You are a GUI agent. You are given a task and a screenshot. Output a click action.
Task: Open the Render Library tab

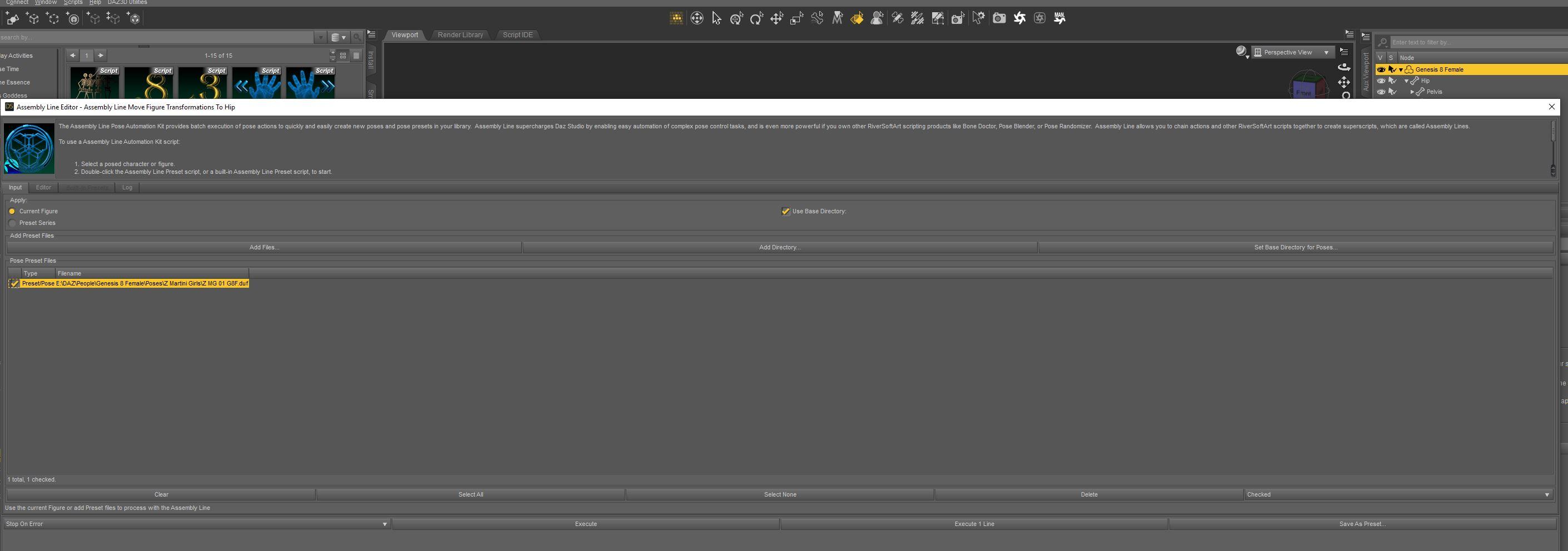pyautogui.click(x=460, y=34)
